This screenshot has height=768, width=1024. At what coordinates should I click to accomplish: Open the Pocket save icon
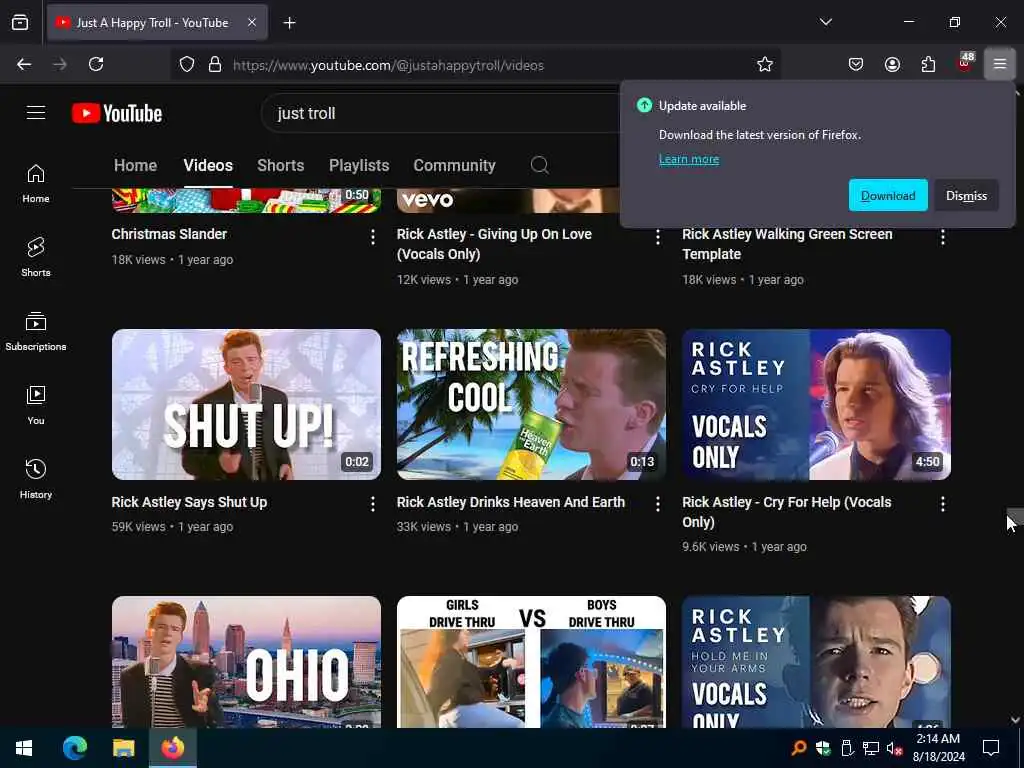click(856, 64)
